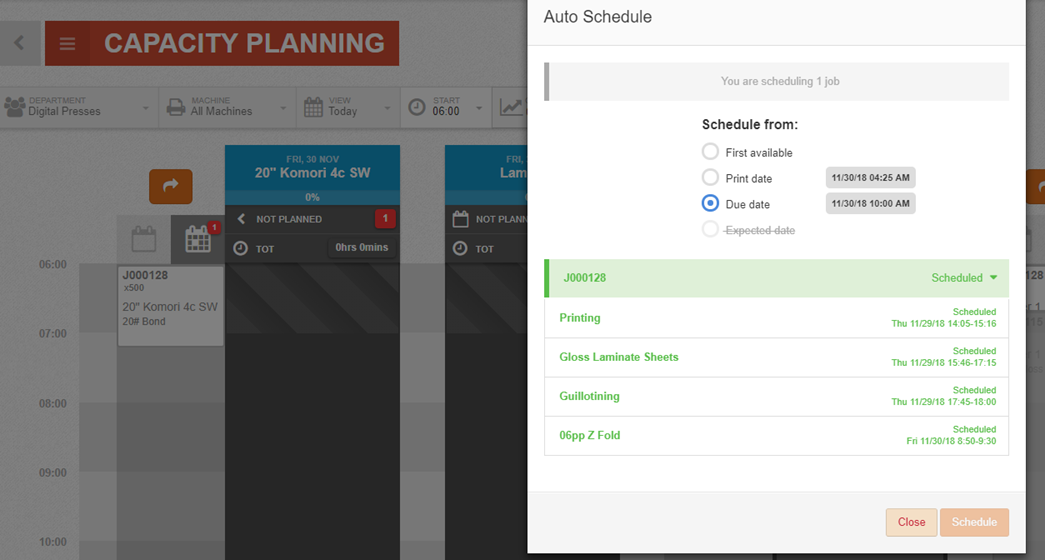Click the chart icon in the toolbar
The height and width of the screenshot is (560, 1045).
(511, 107)
